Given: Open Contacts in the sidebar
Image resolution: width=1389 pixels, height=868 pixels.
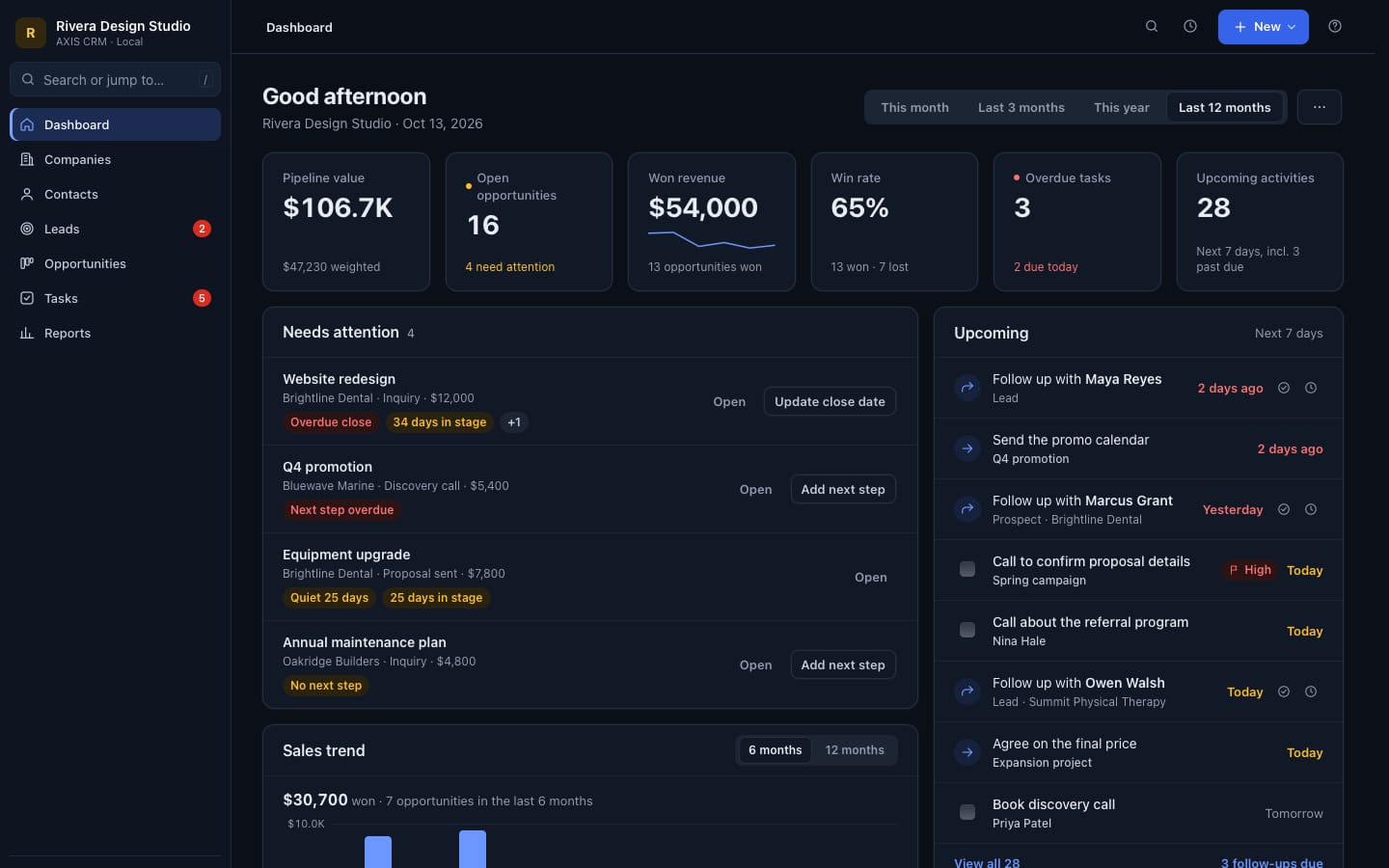Looking at the screenshot, I should (115, 194).
